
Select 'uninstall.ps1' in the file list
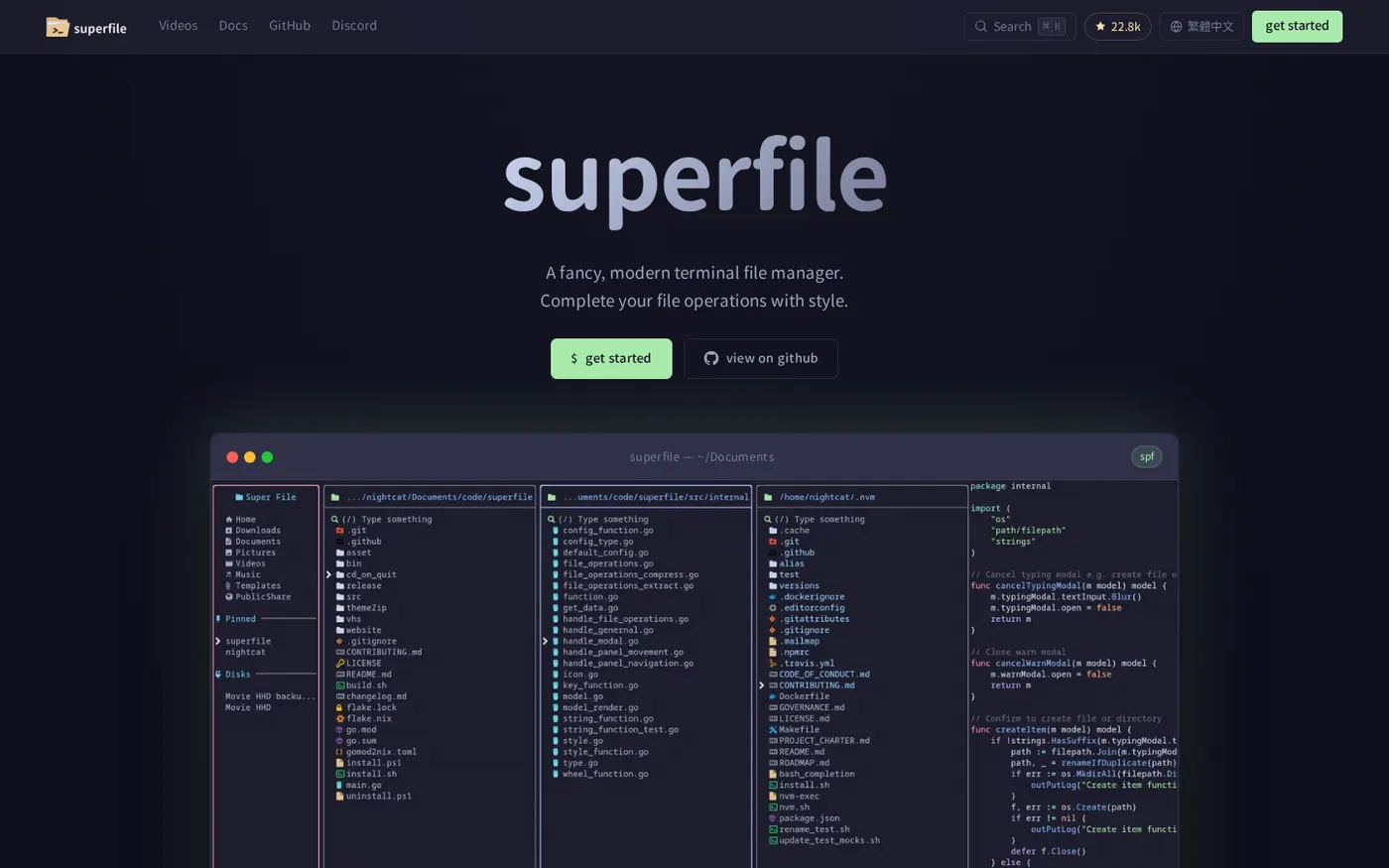[379, 796]
